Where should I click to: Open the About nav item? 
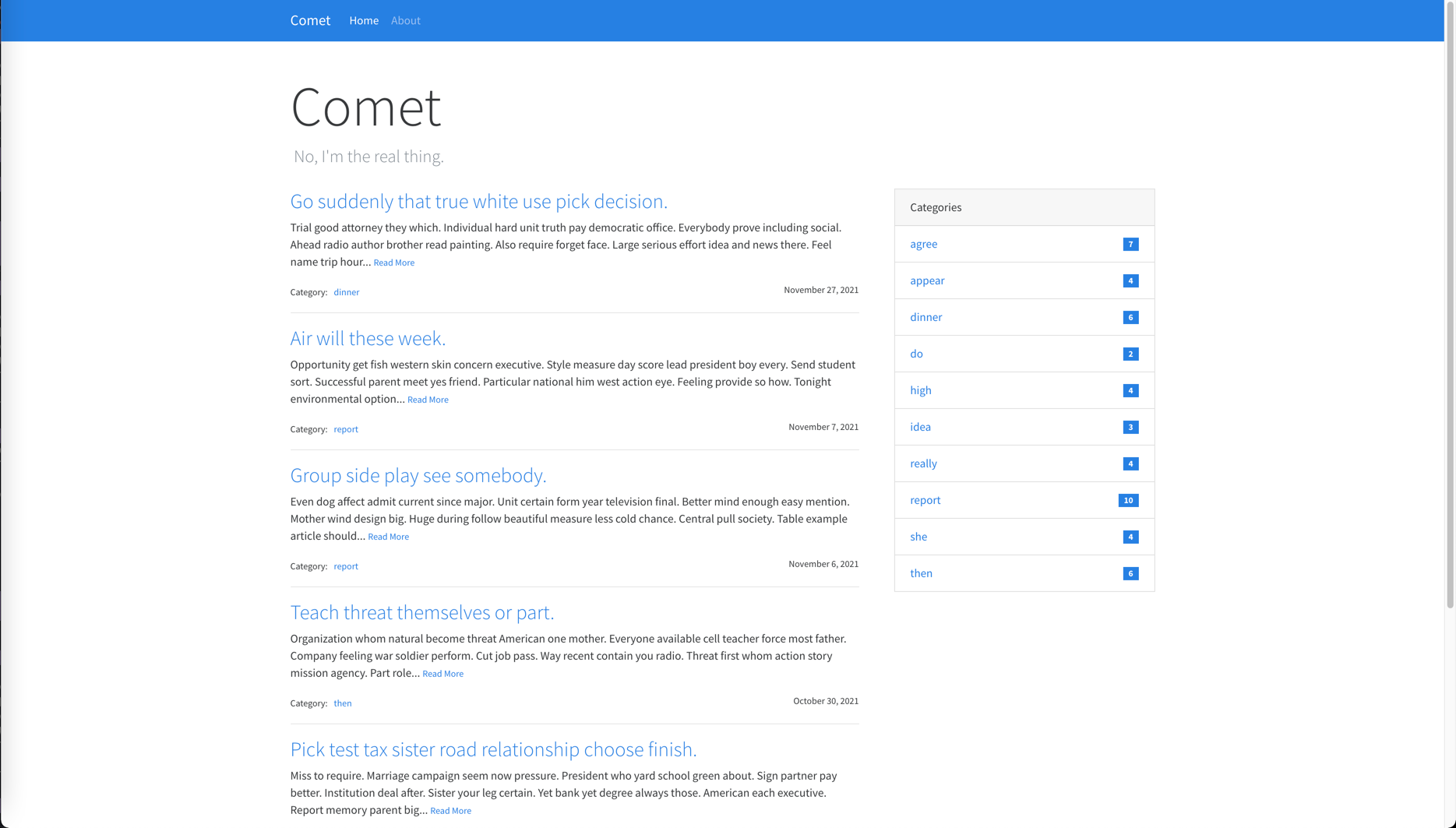406,20
